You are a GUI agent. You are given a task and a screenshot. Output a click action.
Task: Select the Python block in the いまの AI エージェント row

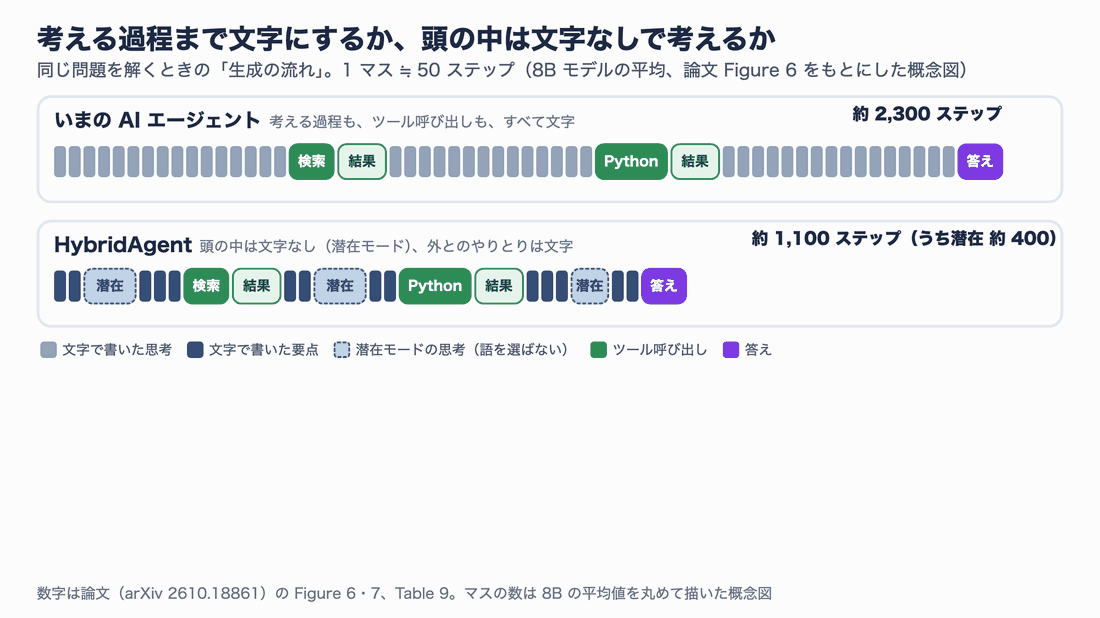point(631,161)
